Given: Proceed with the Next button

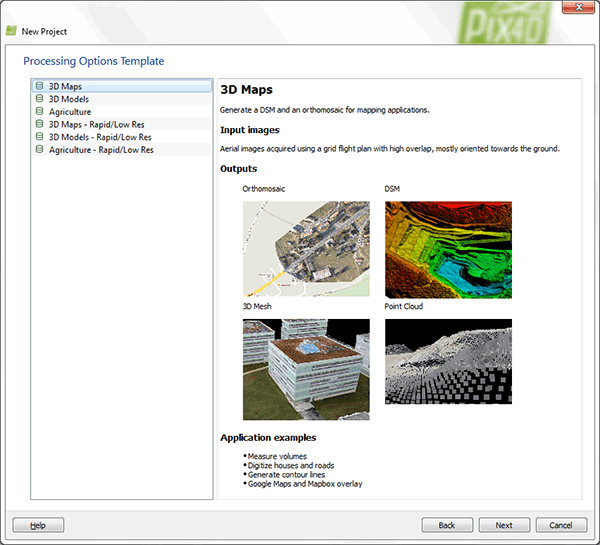Looking at the screenshot, I should click(504, 525).
